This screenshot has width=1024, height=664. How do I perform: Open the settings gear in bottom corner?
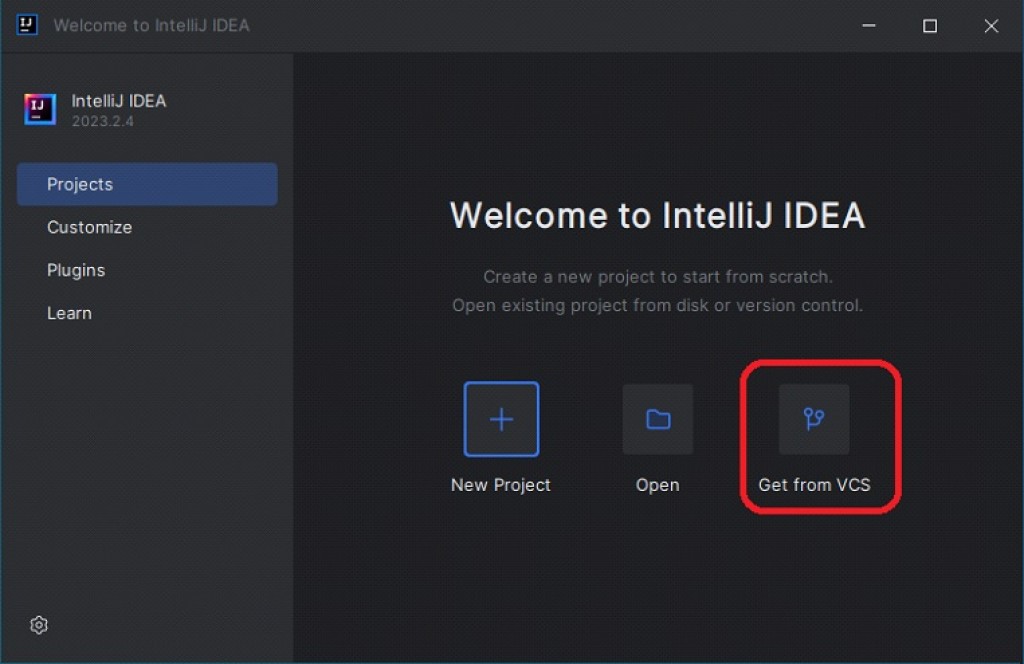click(38, 624)
